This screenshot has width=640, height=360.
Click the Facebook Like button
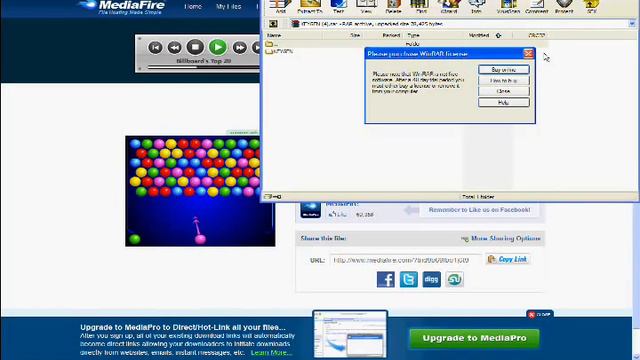(x=338, y=214)
